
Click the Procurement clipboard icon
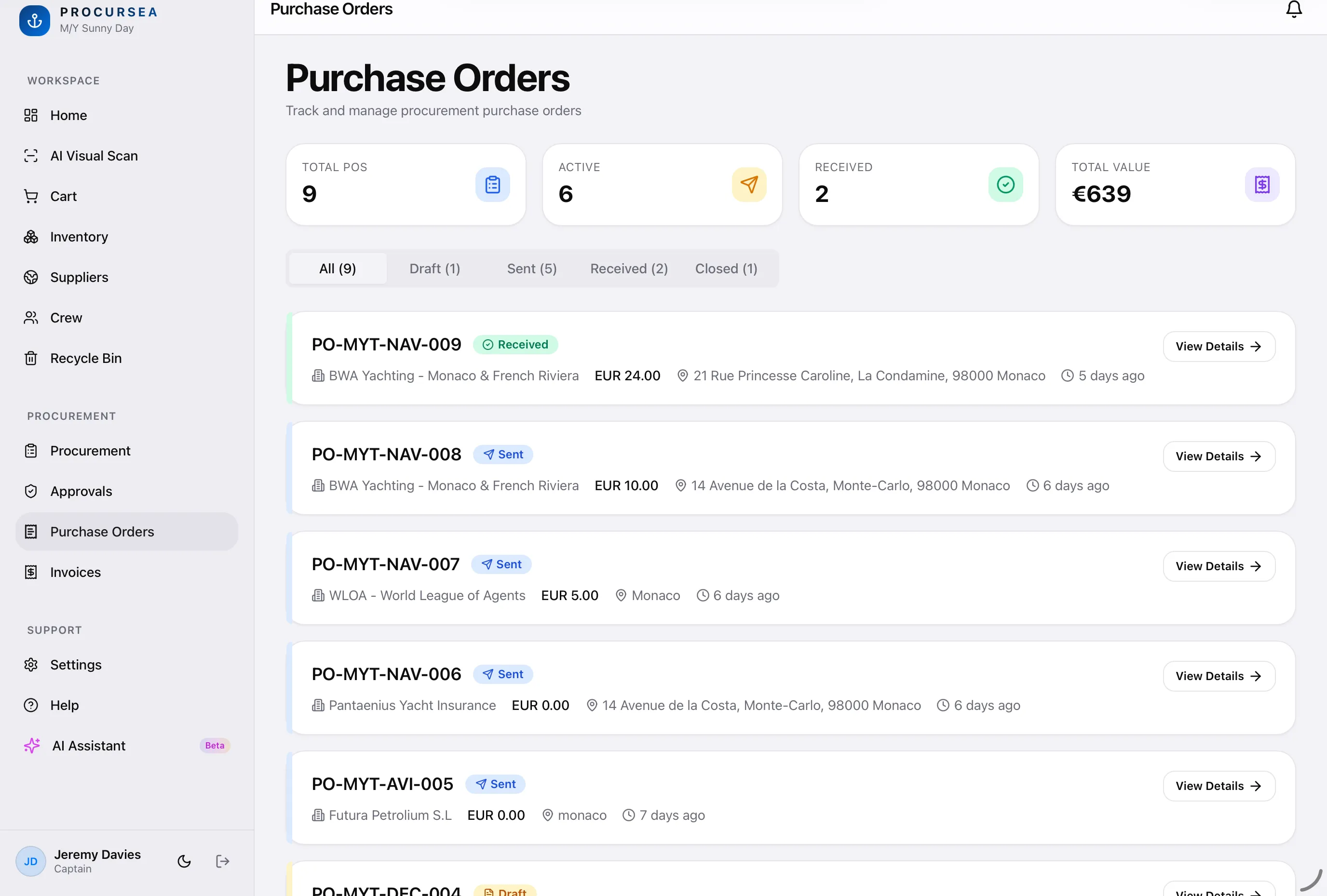click(x=31, y=451)
